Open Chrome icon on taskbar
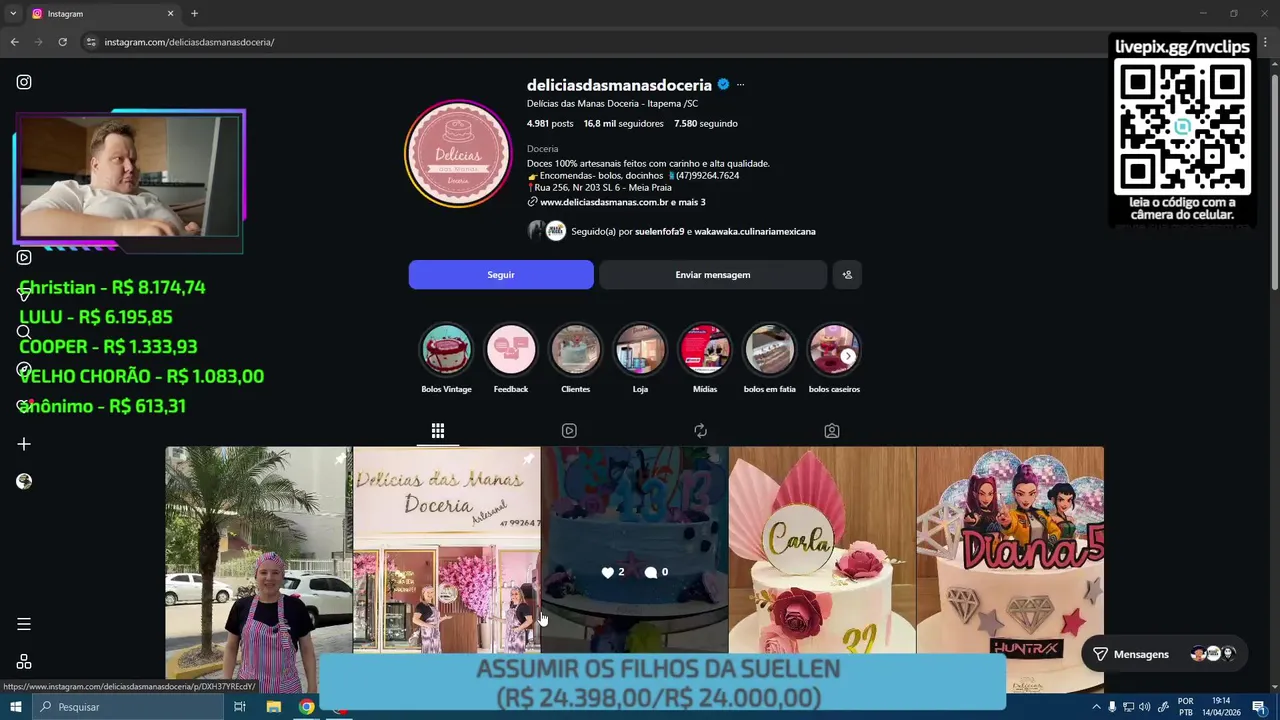Image resolution: width=1280 pixels, height=720 pixels. 306,707
